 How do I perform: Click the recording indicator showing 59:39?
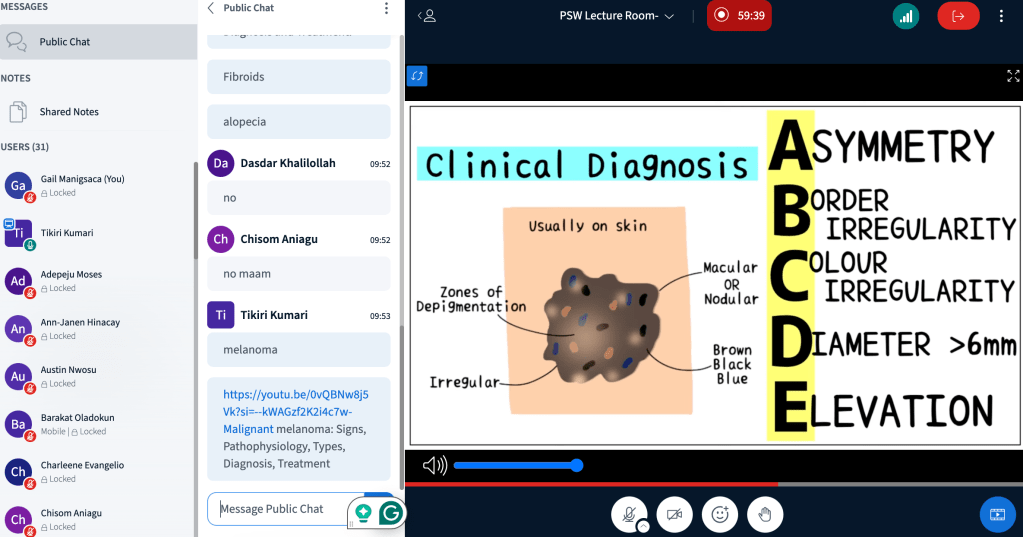click(x=738, y=16)
